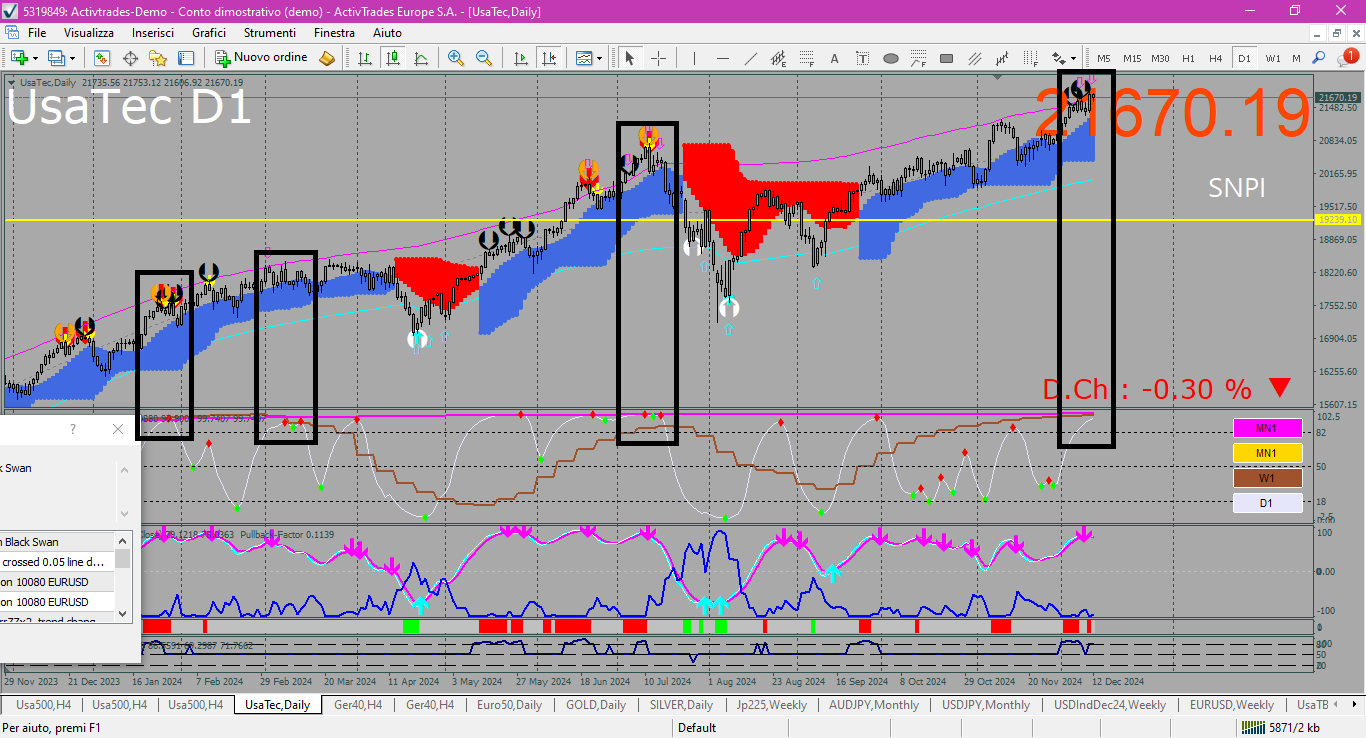Image resolution: width=1366 pixels, height=738 pixels.
Task: Activate the crosshair cursor mode
Action: tap(658, 58)
